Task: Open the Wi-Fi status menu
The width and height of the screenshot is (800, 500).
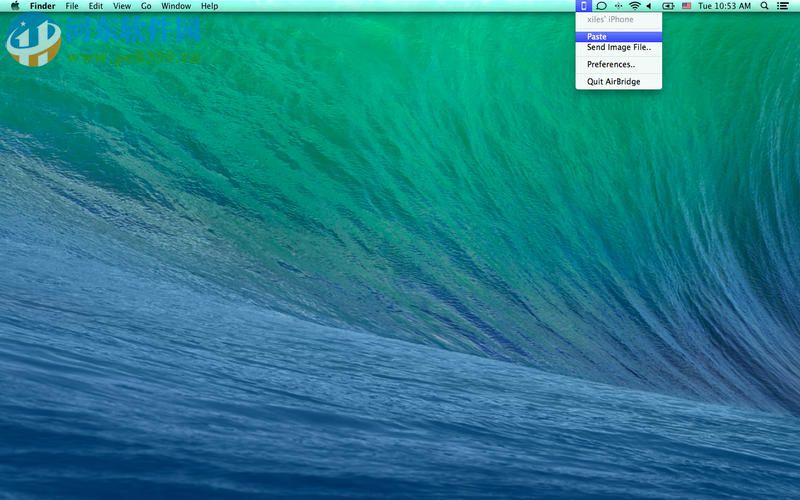Action: pyautogui.click(x=635, y=6)
